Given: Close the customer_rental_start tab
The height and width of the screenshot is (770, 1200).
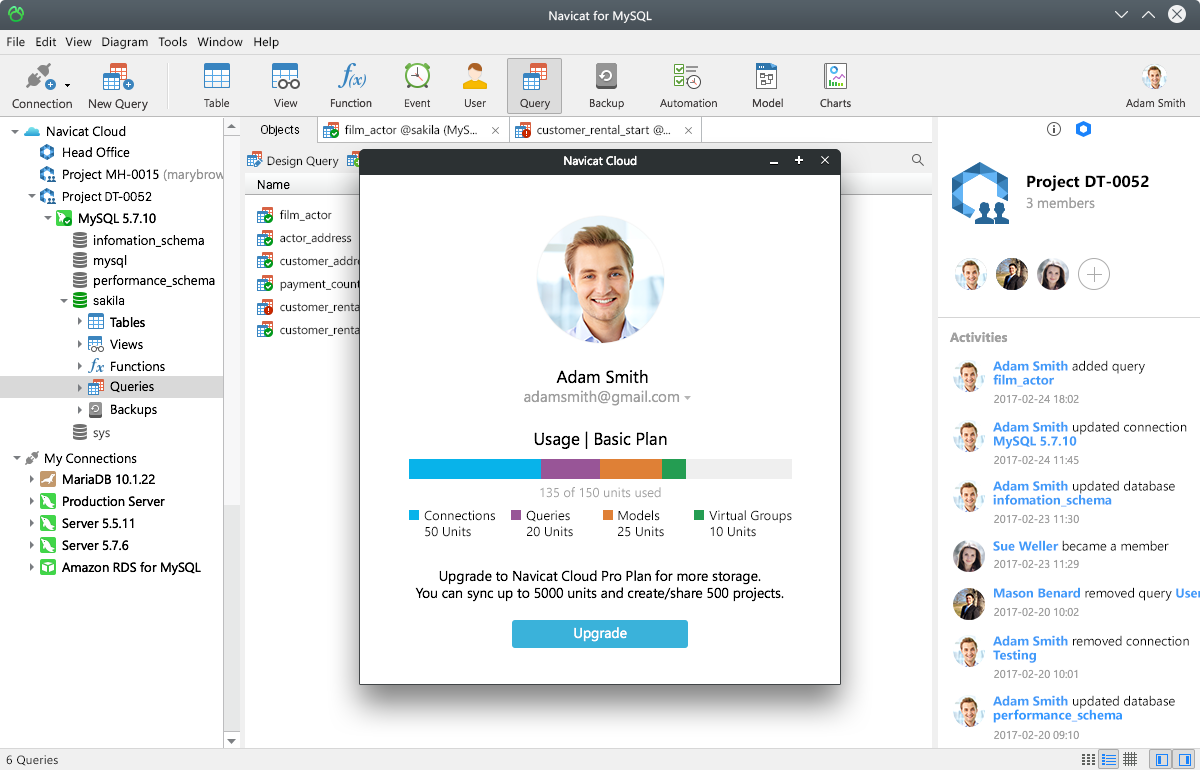Looking at the screenshot, I should pos(688,130).
